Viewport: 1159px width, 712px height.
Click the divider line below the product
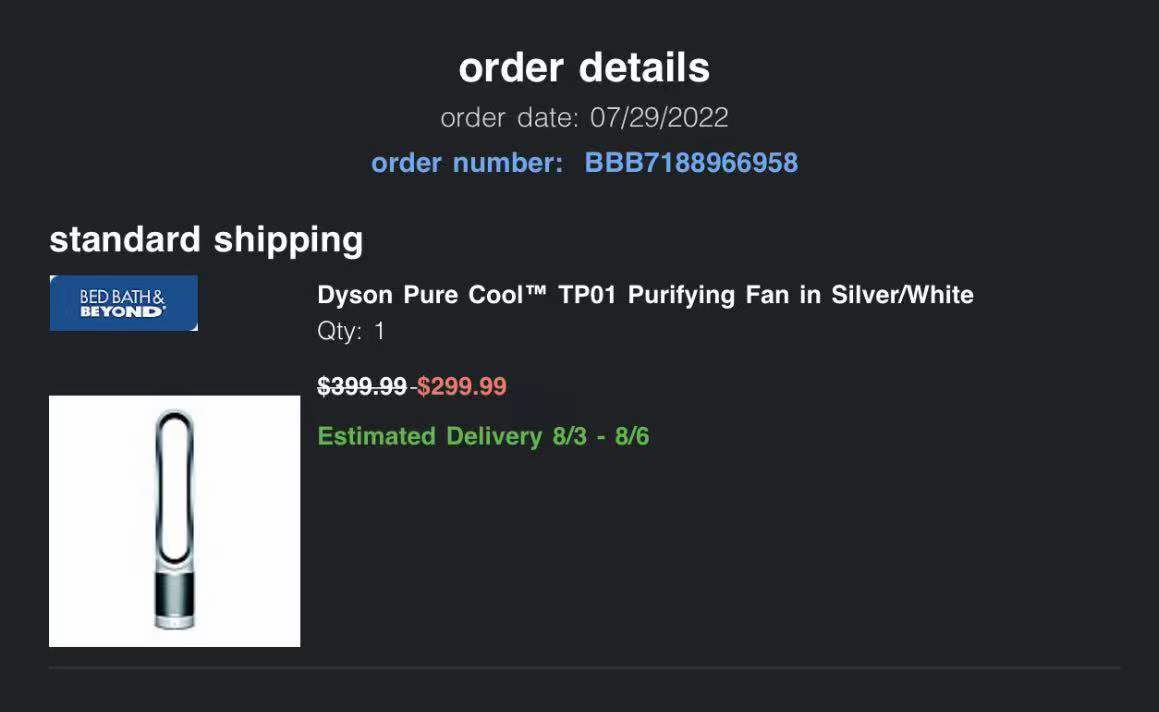click(x=584, y=667)
